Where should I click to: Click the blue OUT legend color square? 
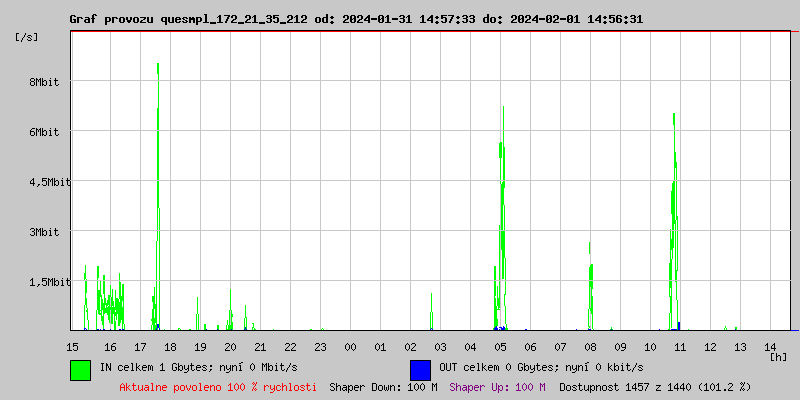(x=420, y=369)
